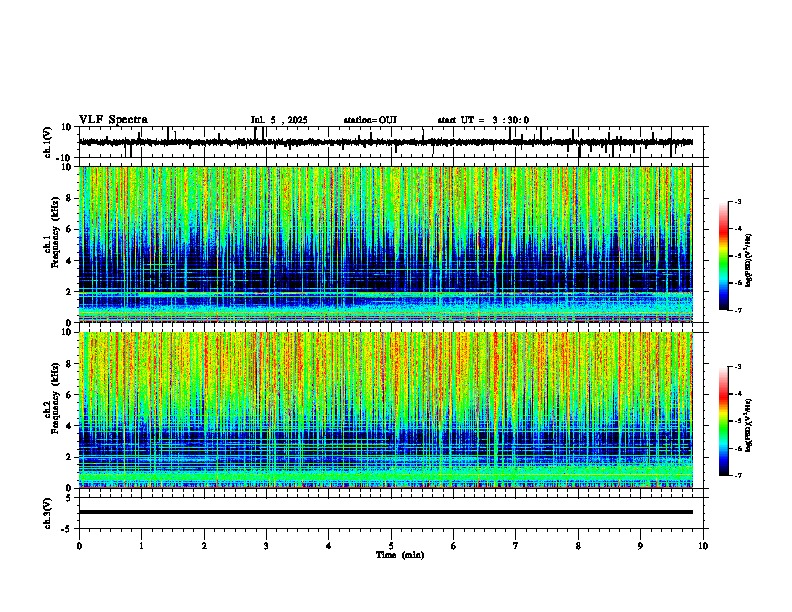Click the "8" kHz tick on ch.1 frequency axis
The width and height of the screenshot is (792, 612).
[x=69, y=198]
